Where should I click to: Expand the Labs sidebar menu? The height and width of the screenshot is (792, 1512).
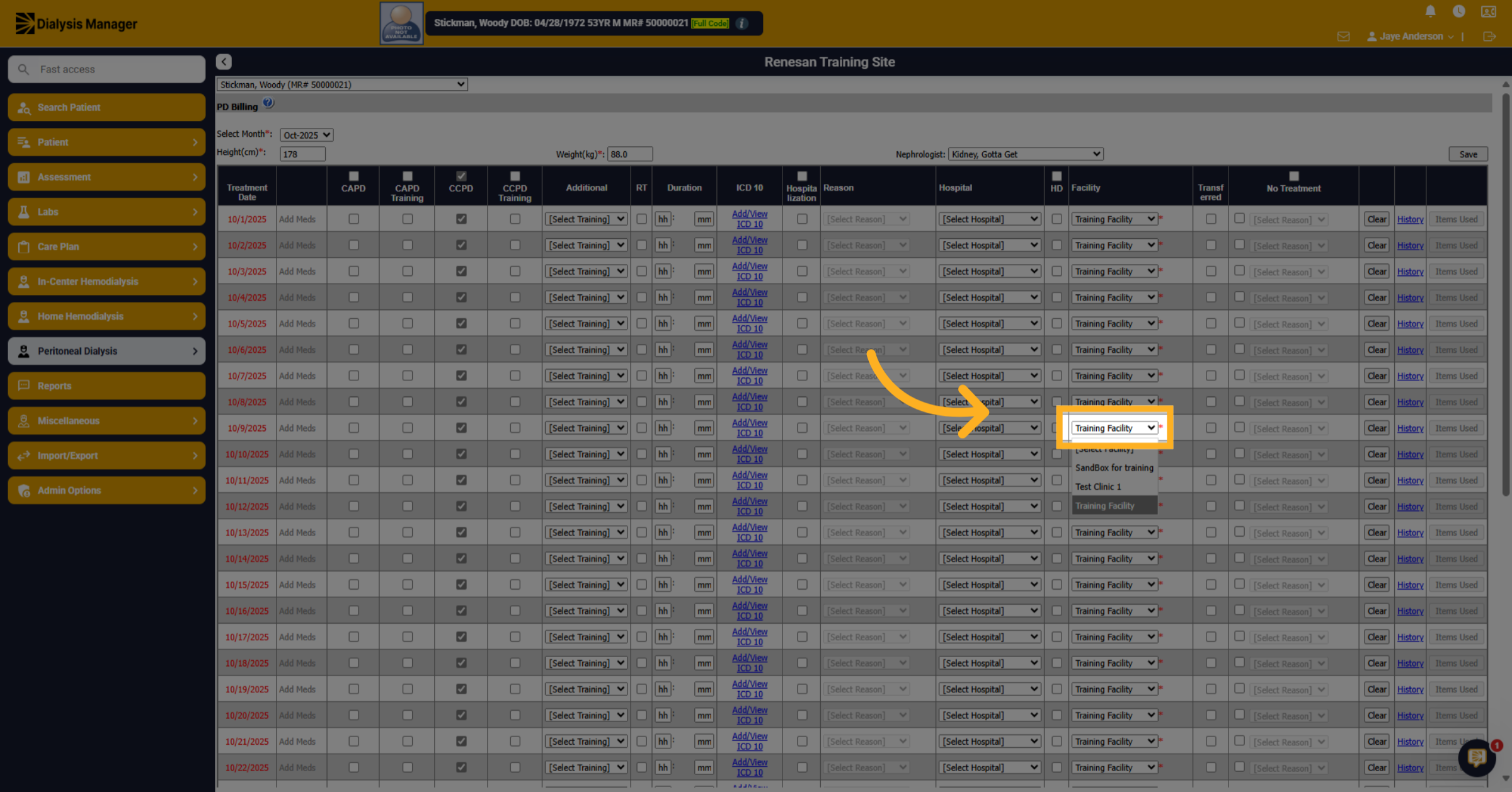tap(106, 212)
